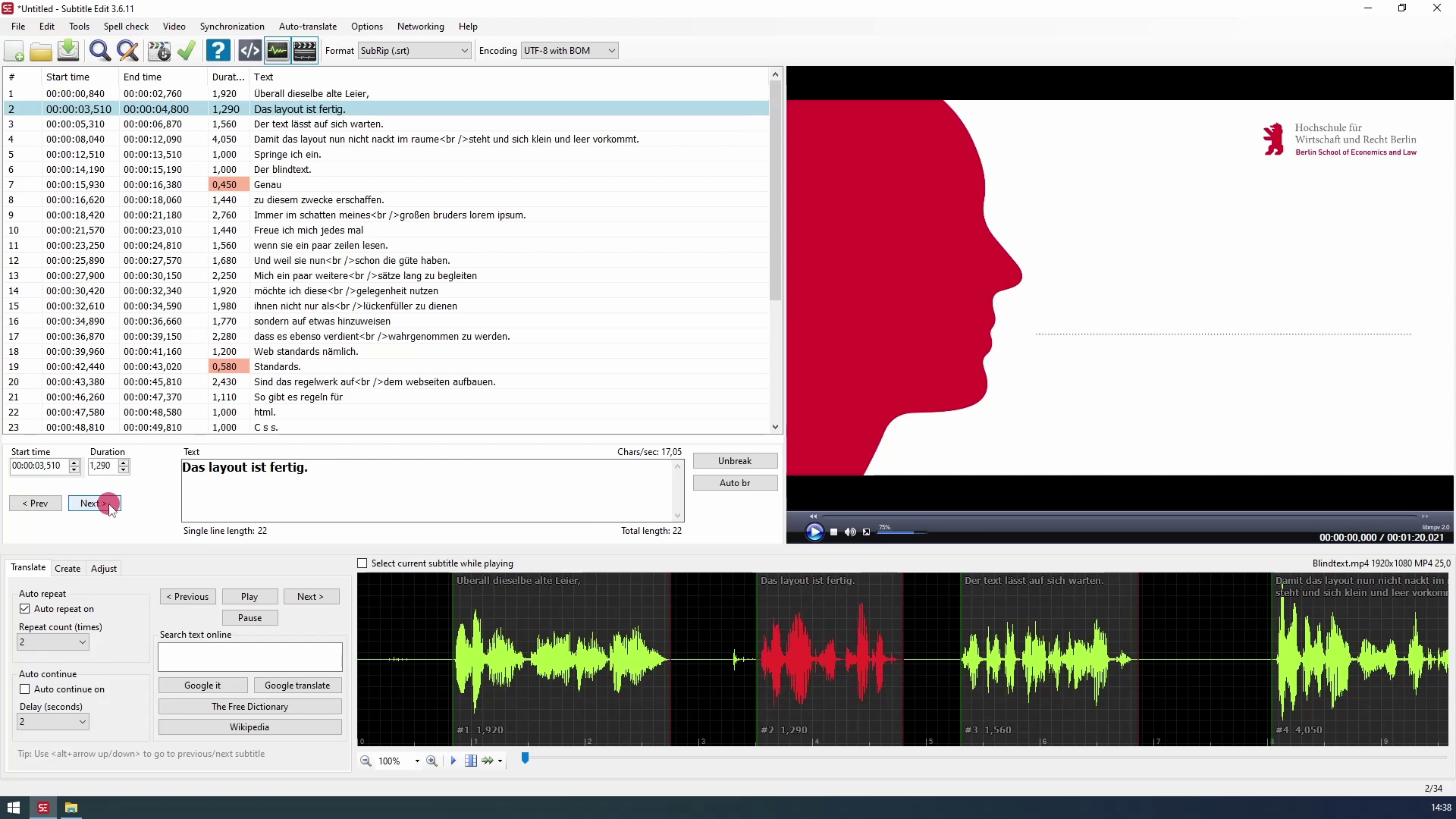Click the video seek progress bar

click(x=1119, y=516)
